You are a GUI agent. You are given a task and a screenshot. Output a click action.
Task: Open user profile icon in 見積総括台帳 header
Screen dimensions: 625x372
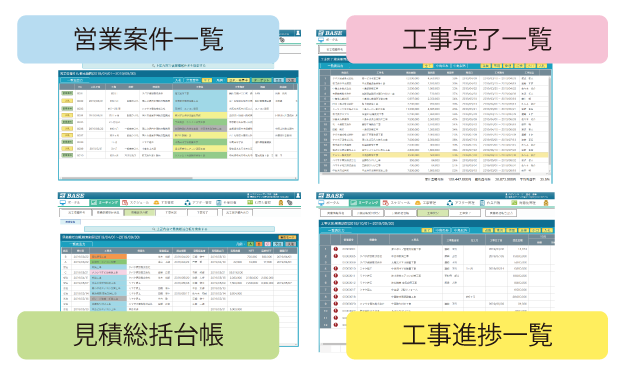[297, 195]
